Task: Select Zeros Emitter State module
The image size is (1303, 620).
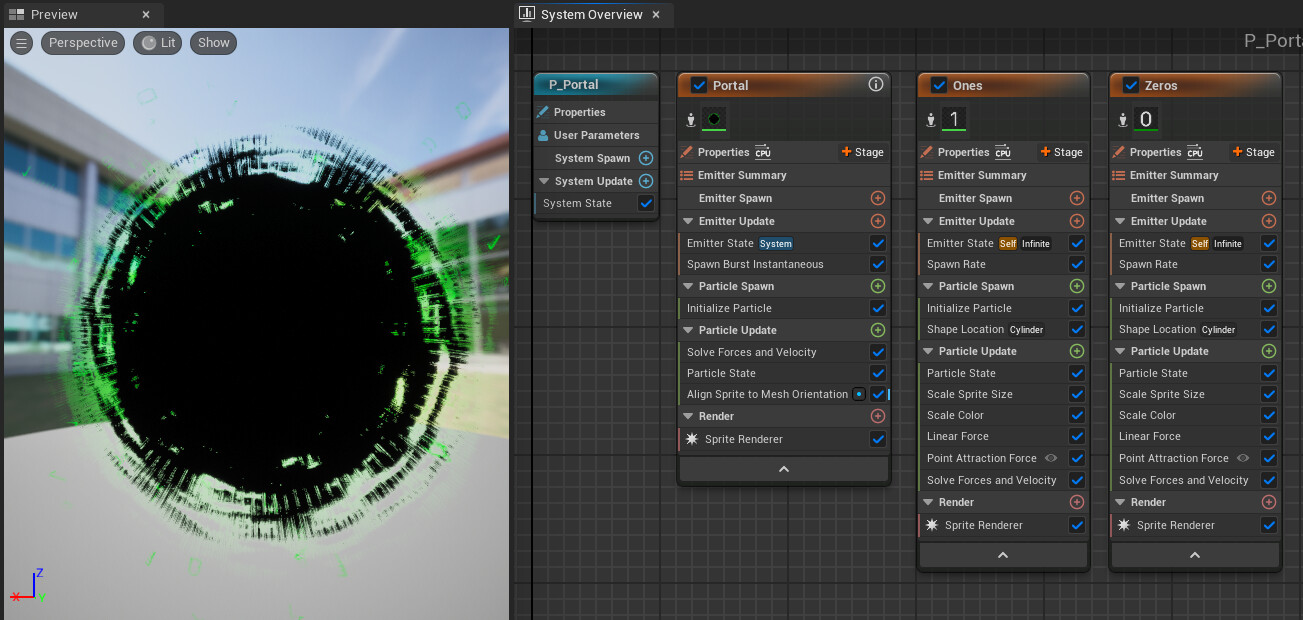Action: 1195,243
